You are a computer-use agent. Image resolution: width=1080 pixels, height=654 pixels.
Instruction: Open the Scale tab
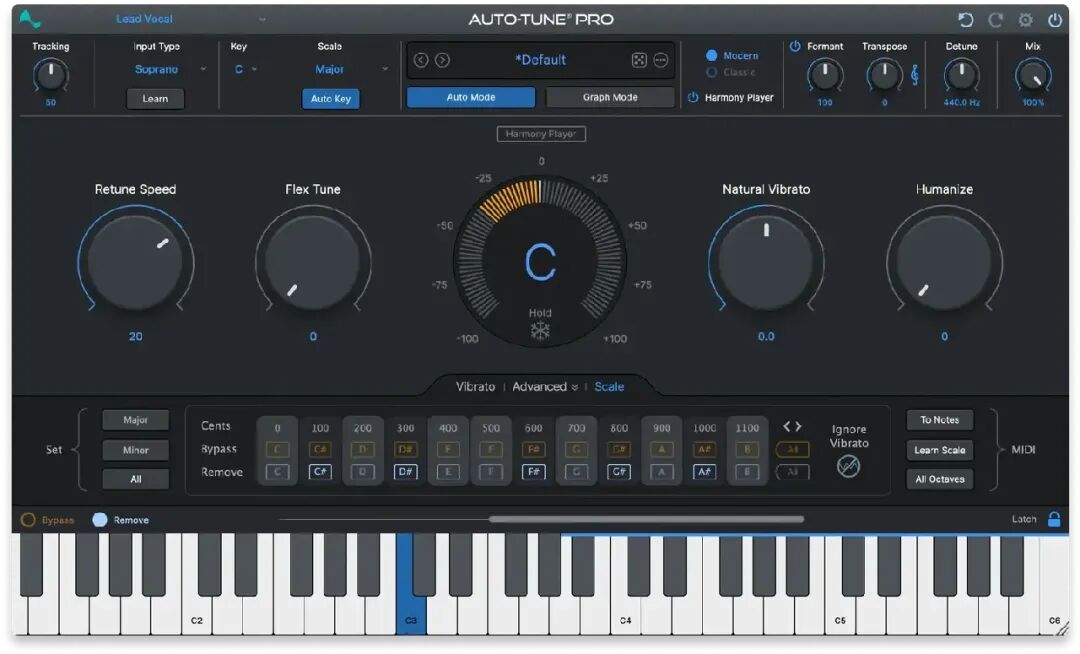tap(609, 387)
